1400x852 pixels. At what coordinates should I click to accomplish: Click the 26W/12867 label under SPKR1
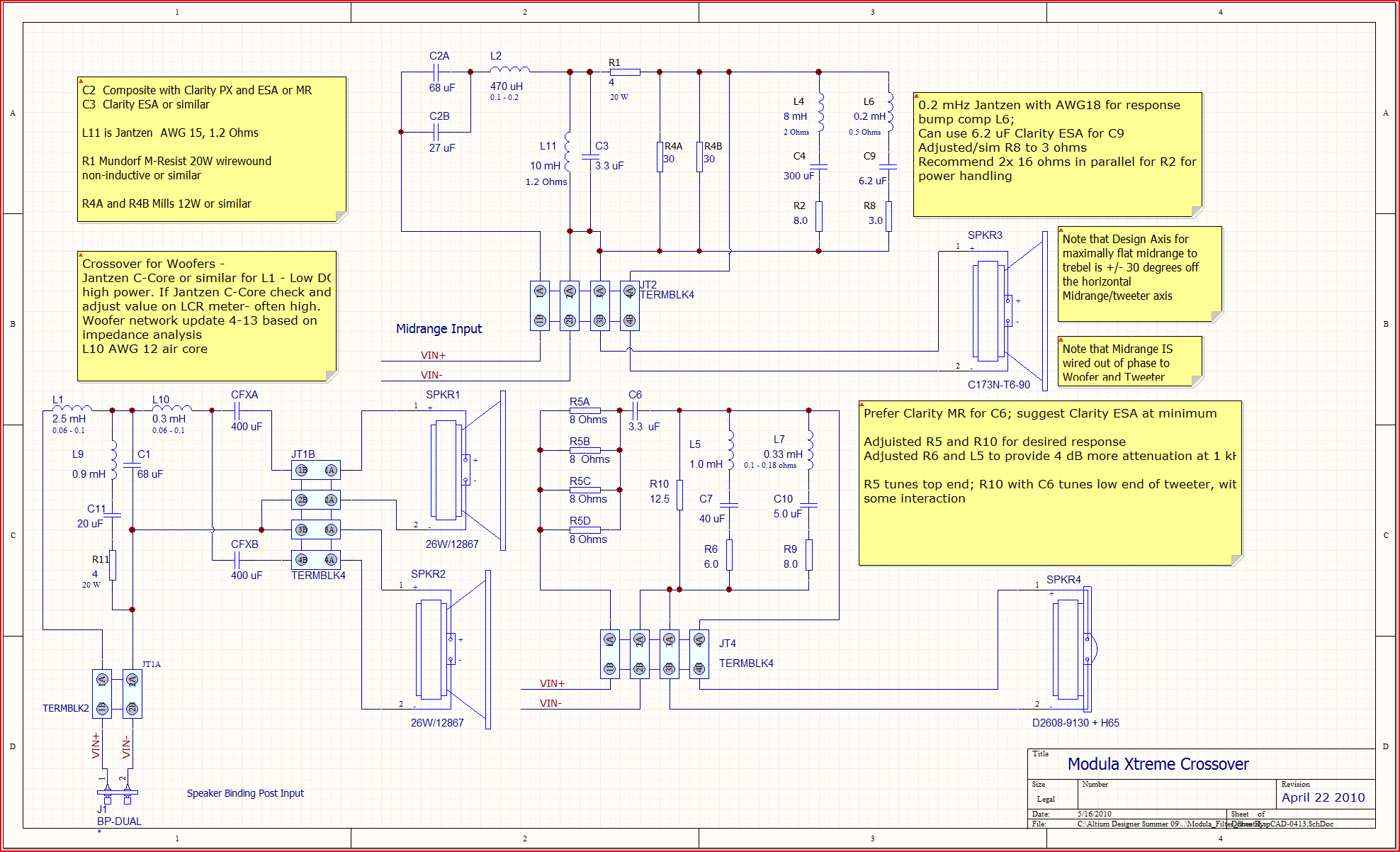pos(452,544)
